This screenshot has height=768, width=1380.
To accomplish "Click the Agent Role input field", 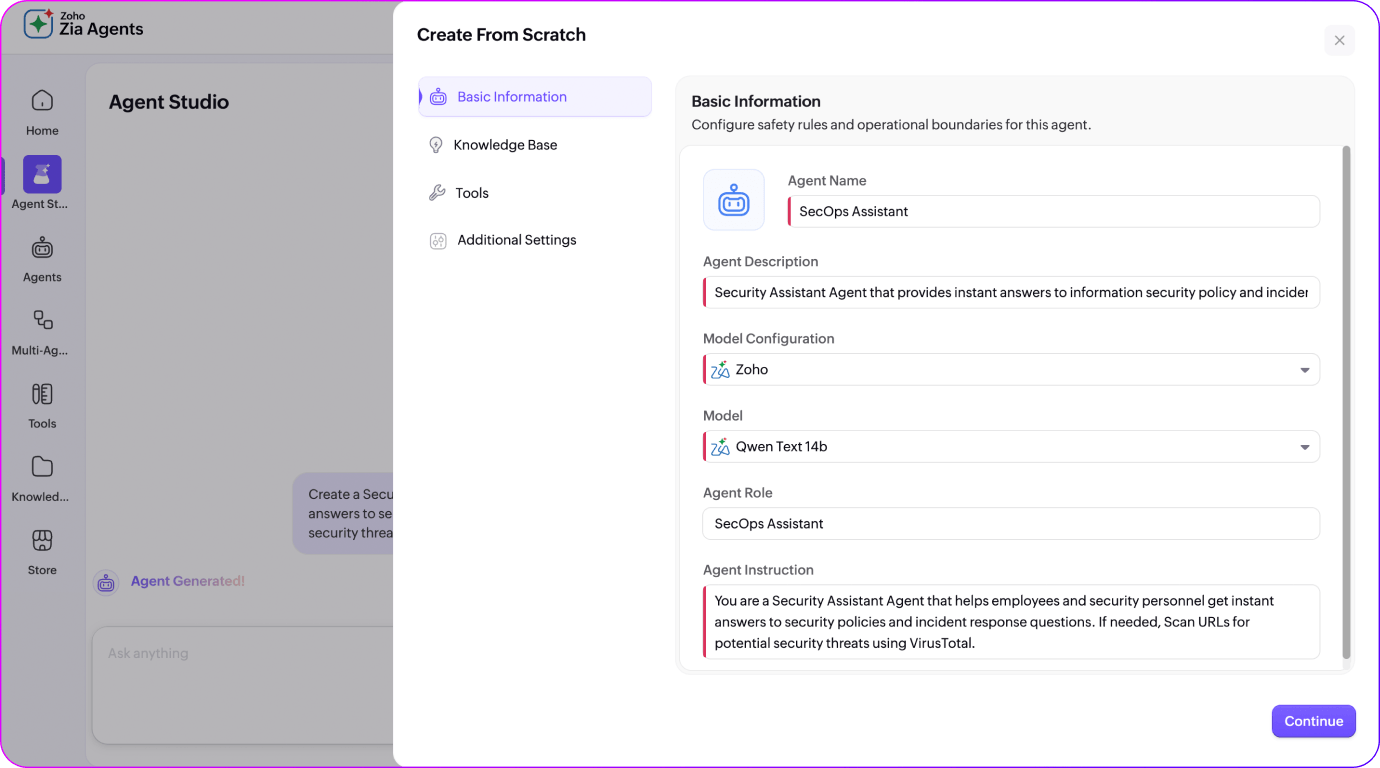I will coord(1011,523).
